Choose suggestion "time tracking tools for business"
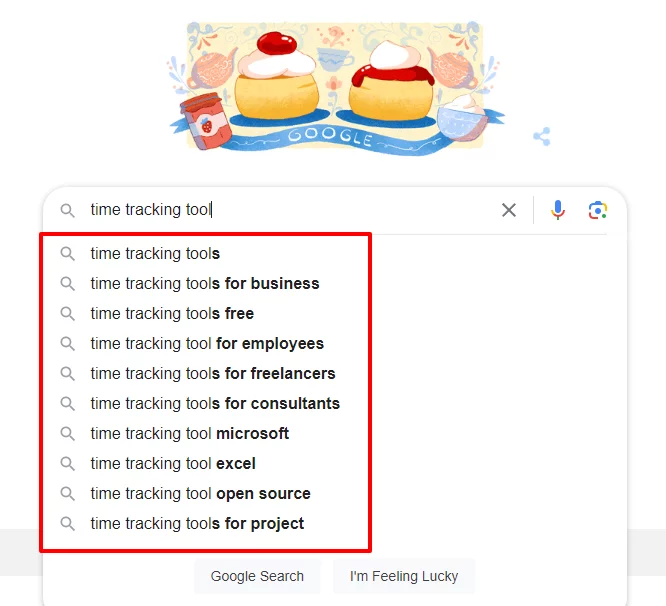Image resolution: width=666 pixels, height=606 pixels. pyautogui.click(x=205, y=284)
